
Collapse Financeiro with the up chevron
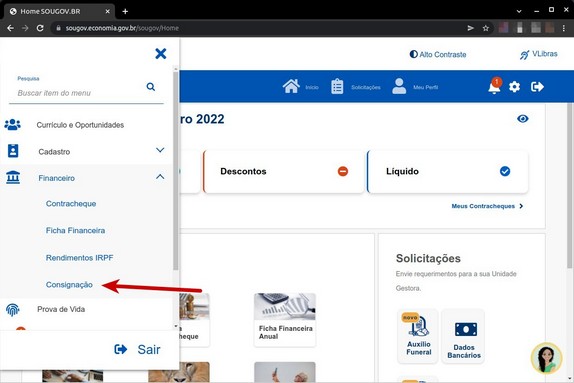[160, 177]
